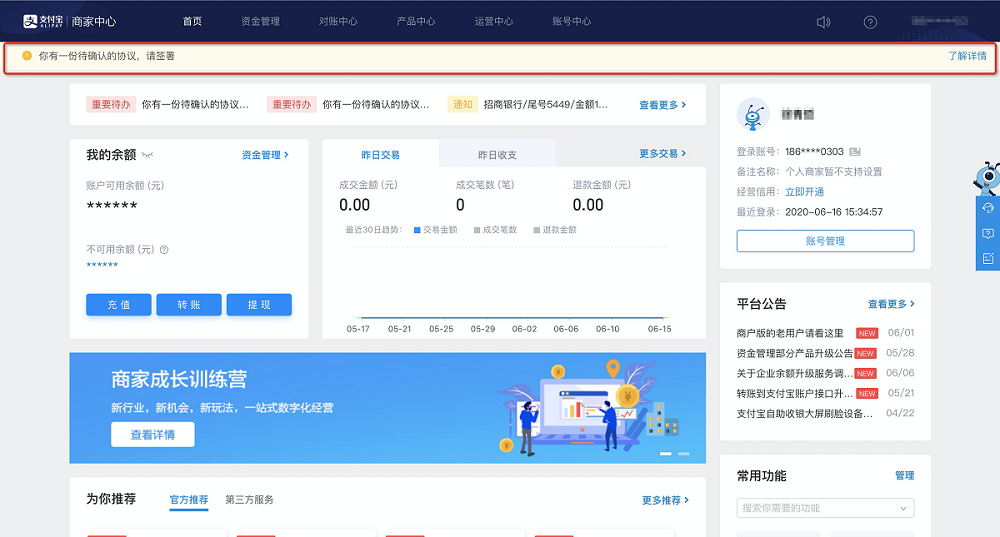Open the 搜索你需要的功能 dropdown
This screenshot has height=537, width=1000.
click(825, 508)
